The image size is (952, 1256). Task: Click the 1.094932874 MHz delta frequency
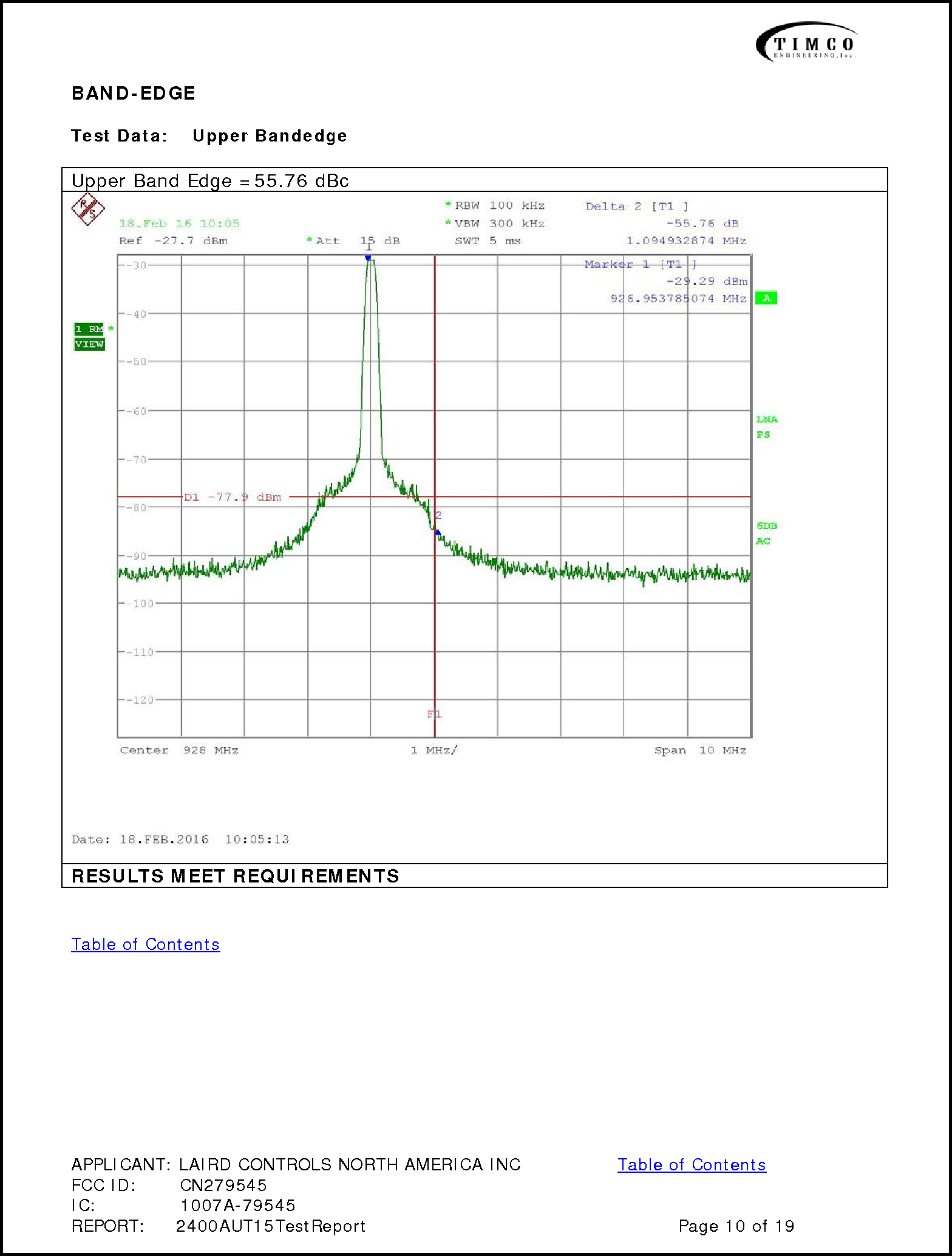686,241
